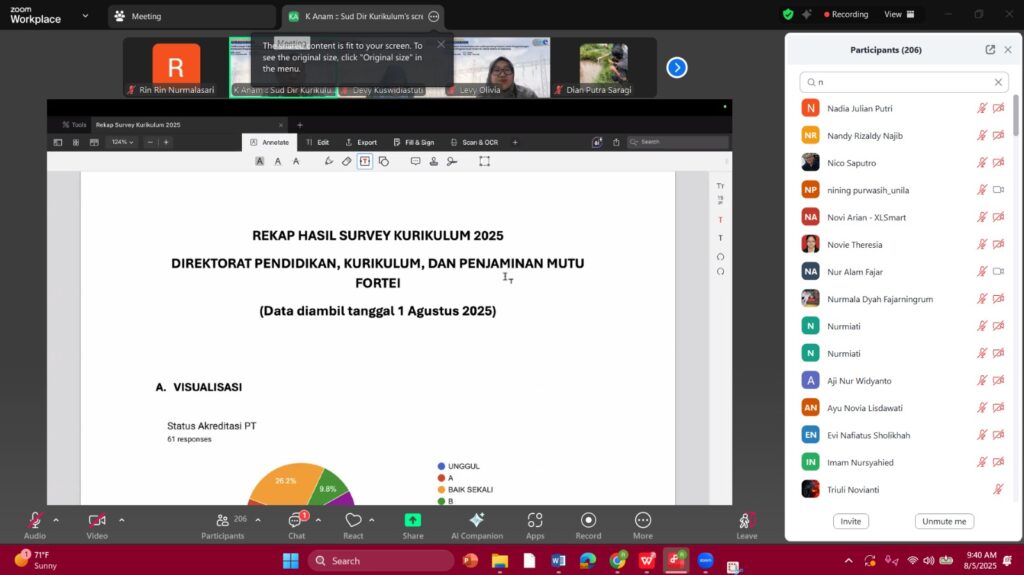Expand audio options arrow

[x=56, y=520]
